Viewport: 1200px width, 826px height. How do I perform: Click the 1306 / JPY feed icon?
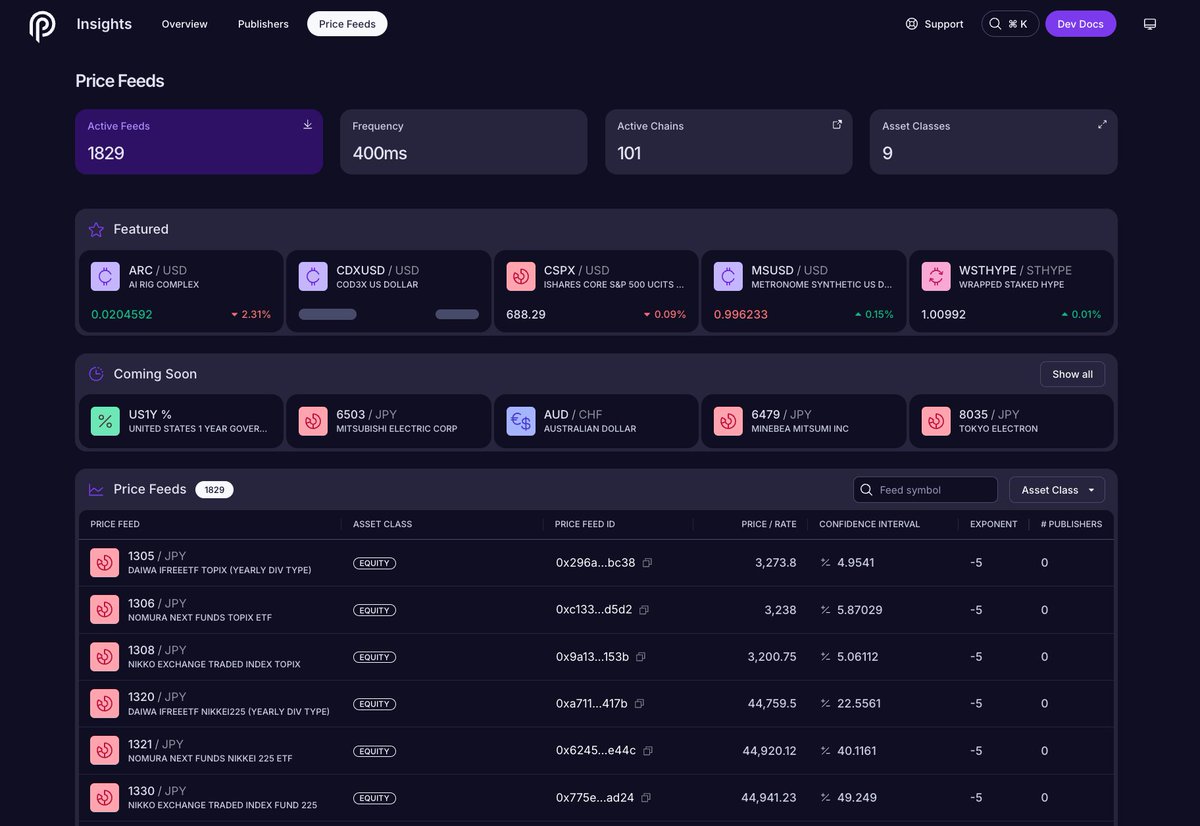click(105, 610)
